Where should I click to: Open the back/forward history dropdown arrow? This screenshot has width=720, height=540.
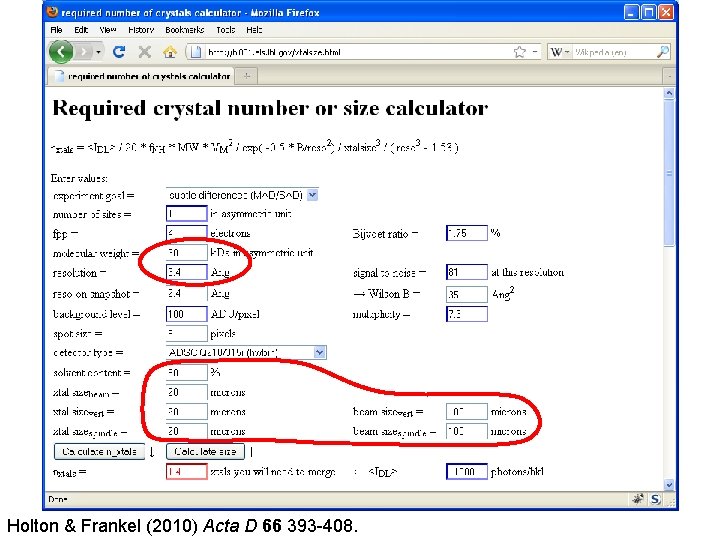(x=98, y=52)
